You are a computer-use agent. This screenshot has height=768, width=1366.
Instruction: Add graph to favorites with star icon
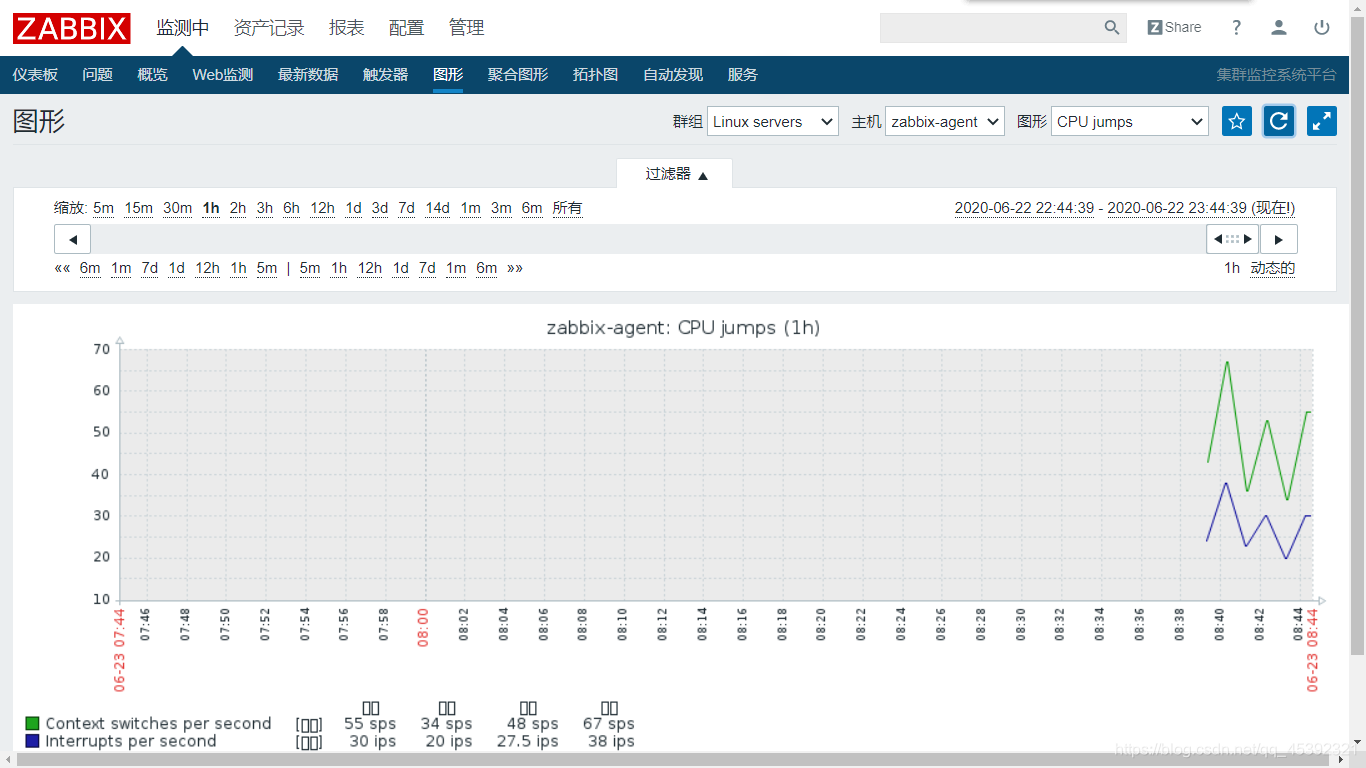click(1237, 121)
